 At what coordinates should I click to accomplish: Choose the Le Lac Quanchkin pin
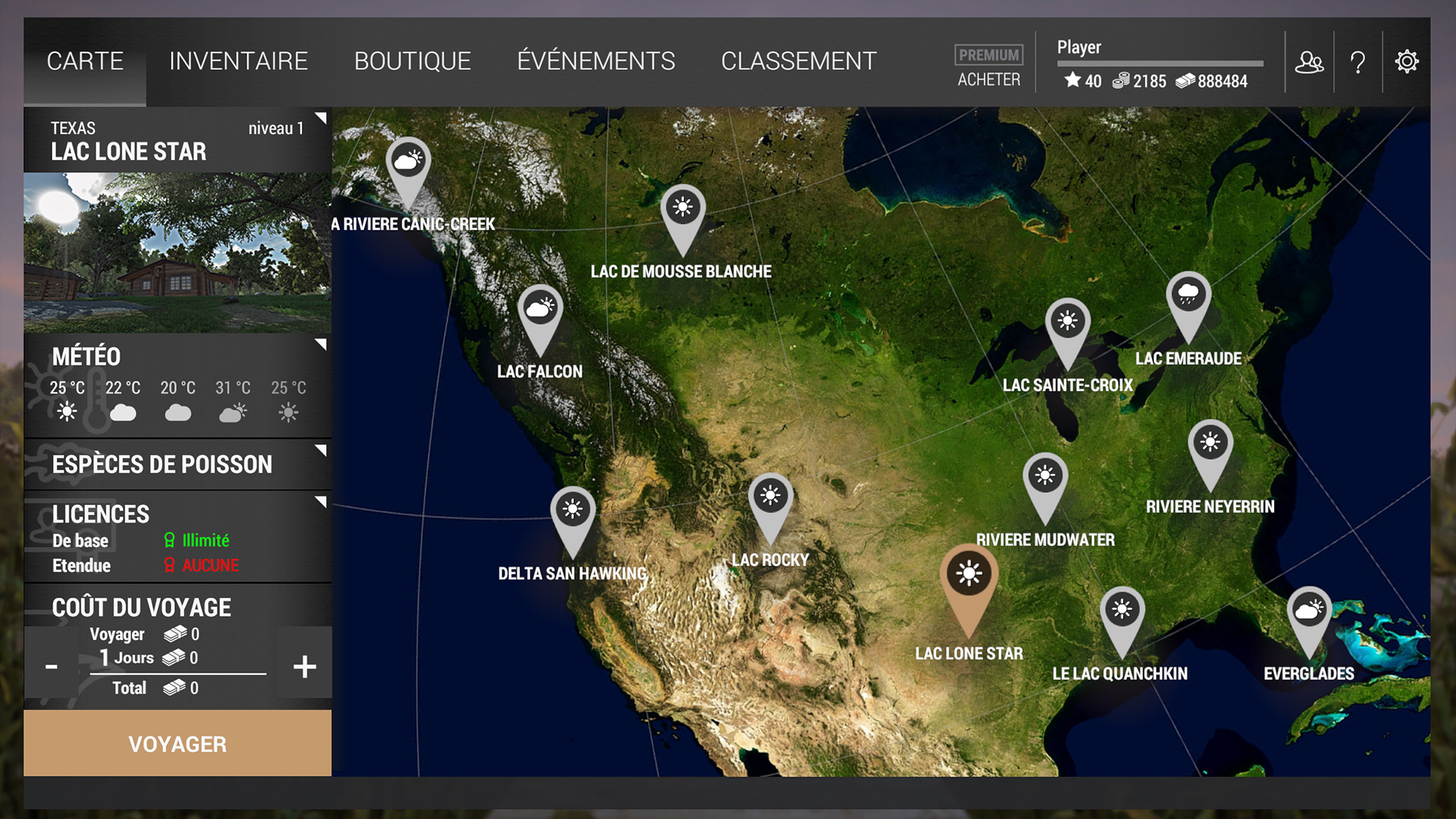[1122, 622]
